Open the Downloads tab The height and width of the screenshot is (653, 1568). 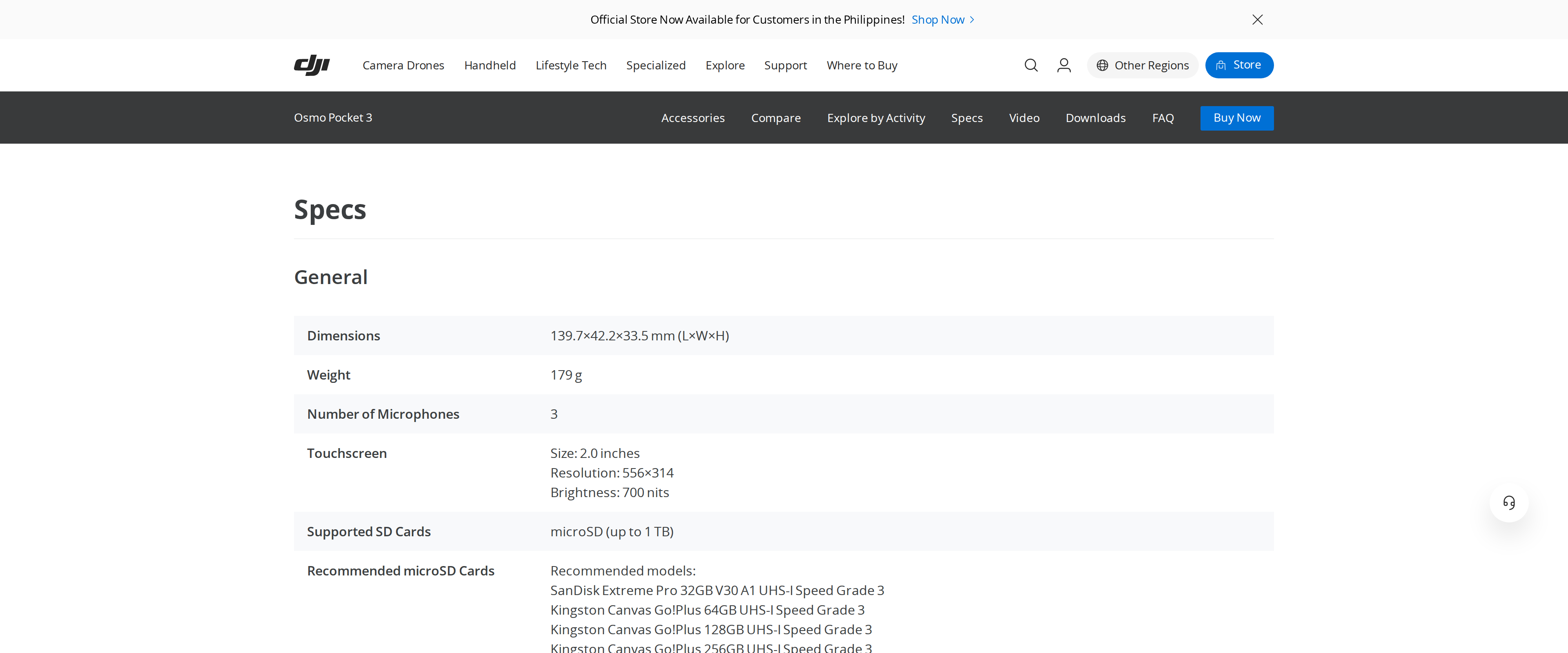coord(1096,118)
